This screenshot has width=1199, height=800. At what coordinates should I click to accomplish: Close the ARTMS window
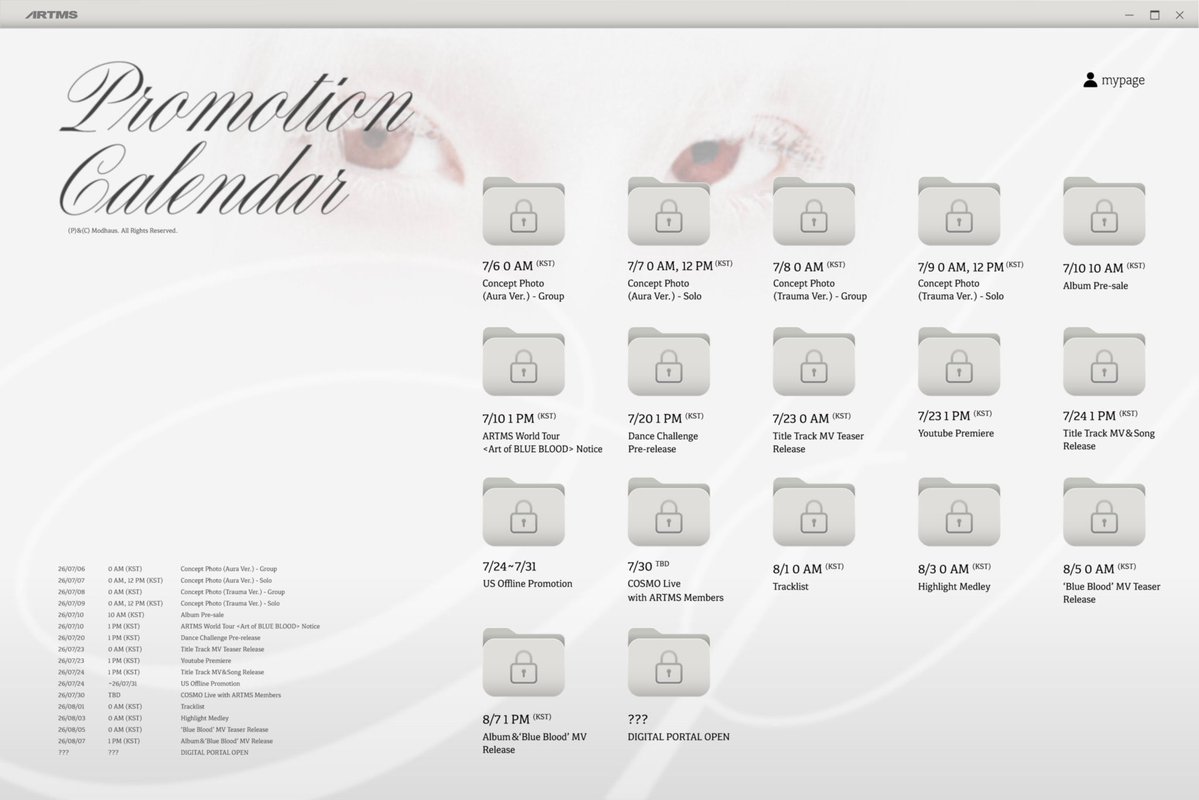1180,15
